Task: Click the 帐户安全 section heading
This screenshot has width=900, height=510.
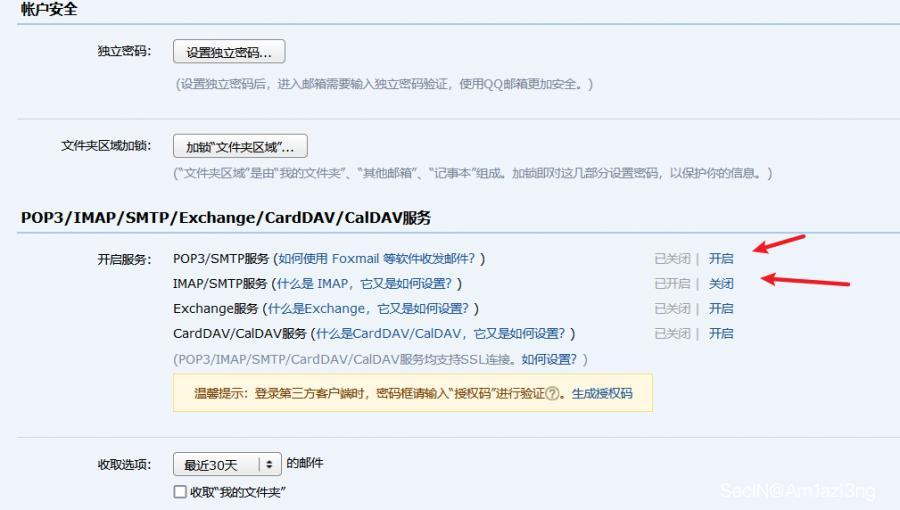Action: pyautogui.click(x=49, y=9)
